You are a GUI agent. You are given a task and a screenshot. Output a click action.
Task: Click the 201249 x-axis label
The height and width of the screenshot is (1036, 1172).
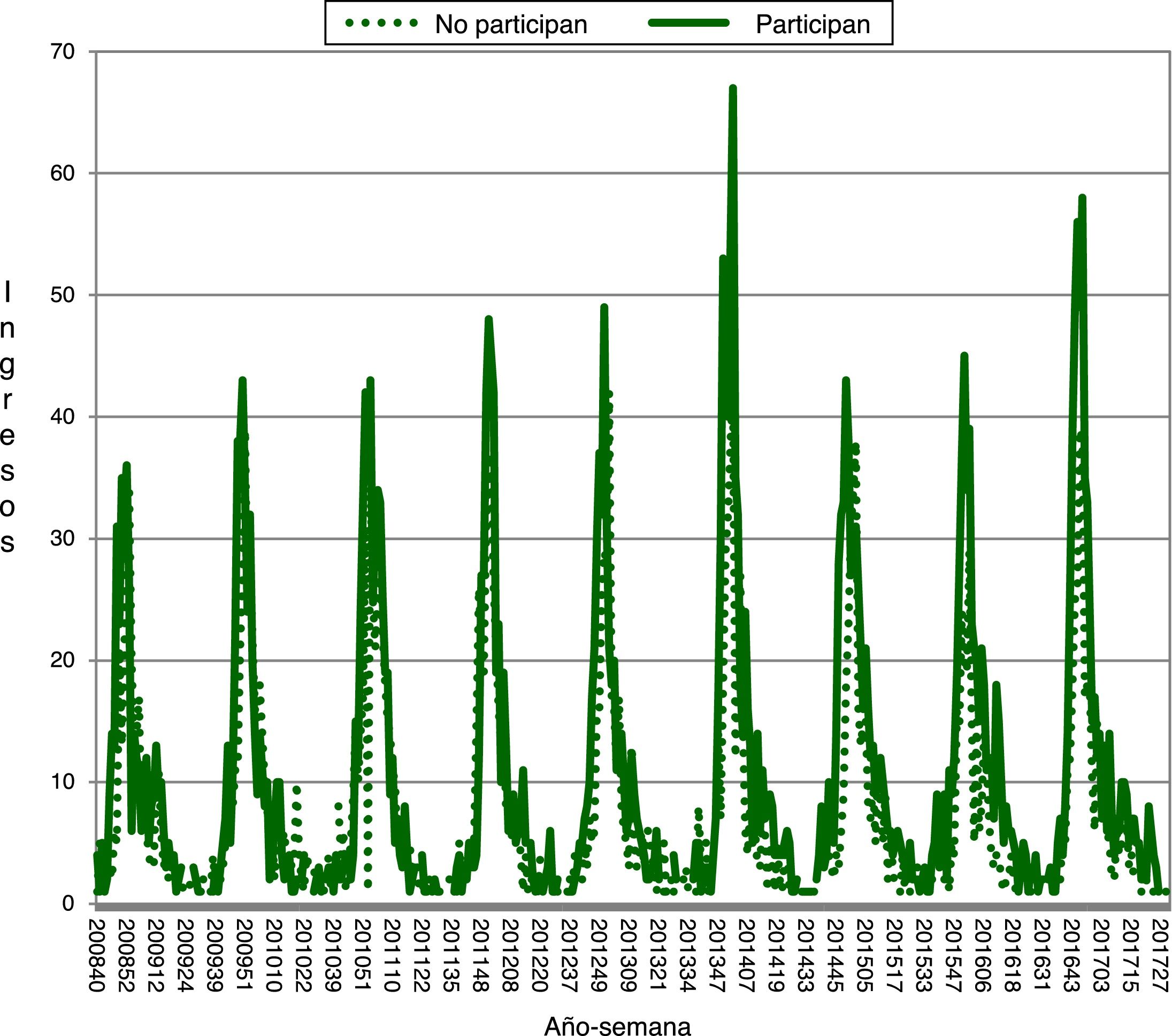click(600, 956)
